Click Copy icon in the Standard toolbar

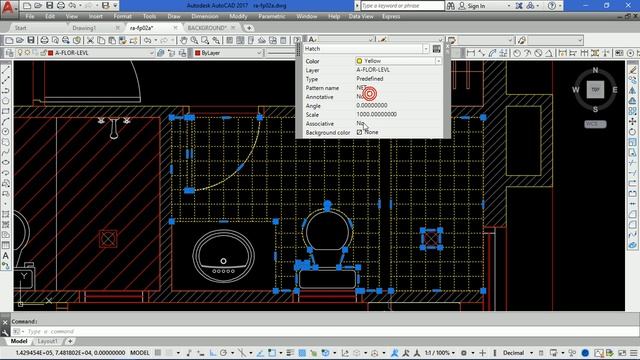[101, 40]
